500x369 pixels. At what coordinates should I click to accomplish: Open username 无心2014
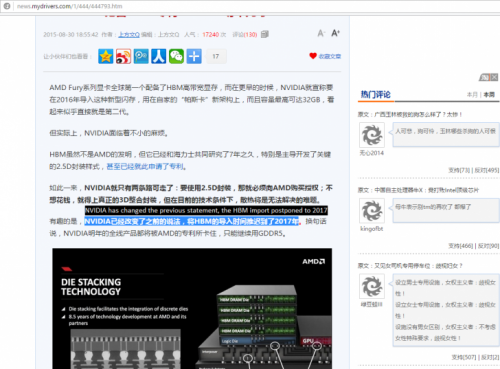coord(372,153)
